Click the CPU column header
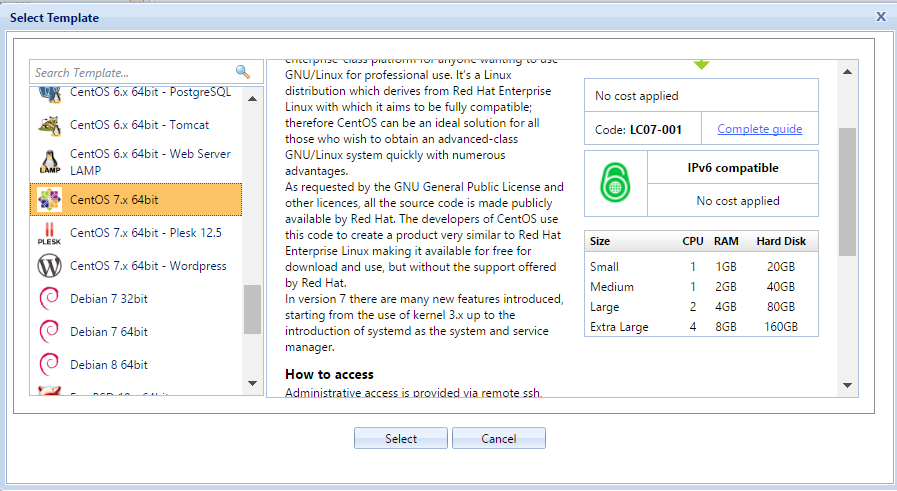897x491 pixels. (693, 241)
